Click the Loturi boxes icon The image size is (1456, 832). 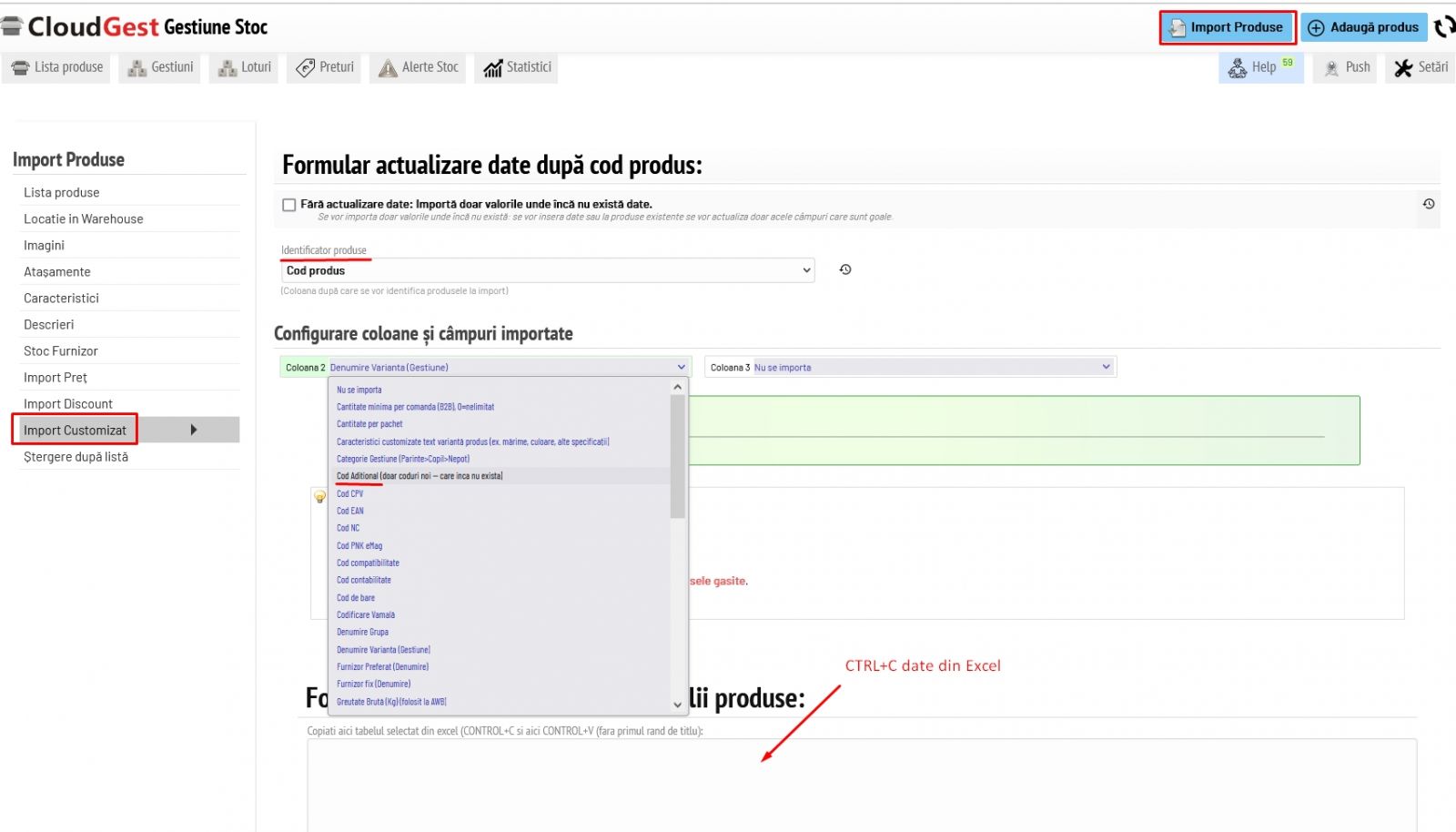(227, 67)
